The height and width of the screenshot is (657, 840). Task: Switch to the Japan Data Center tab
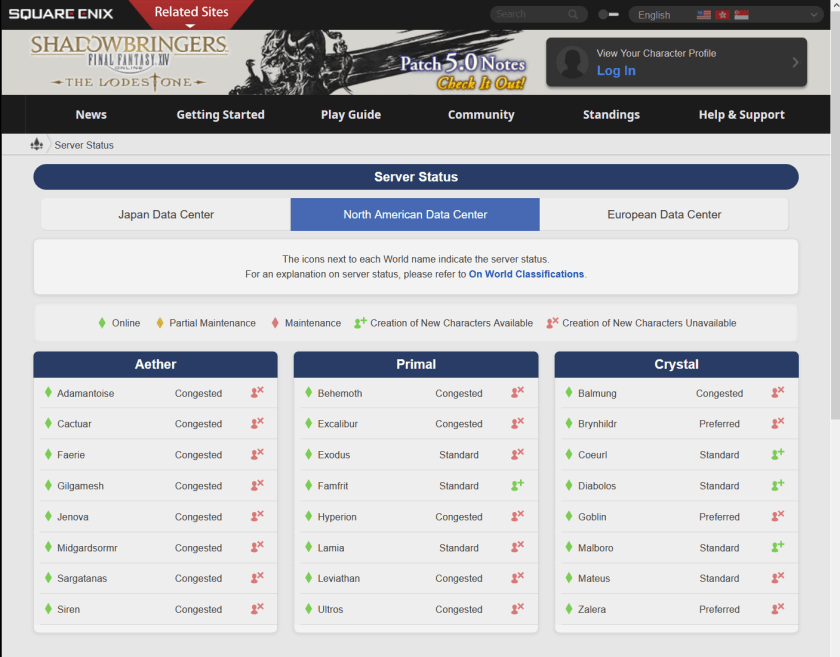[166, 214]
